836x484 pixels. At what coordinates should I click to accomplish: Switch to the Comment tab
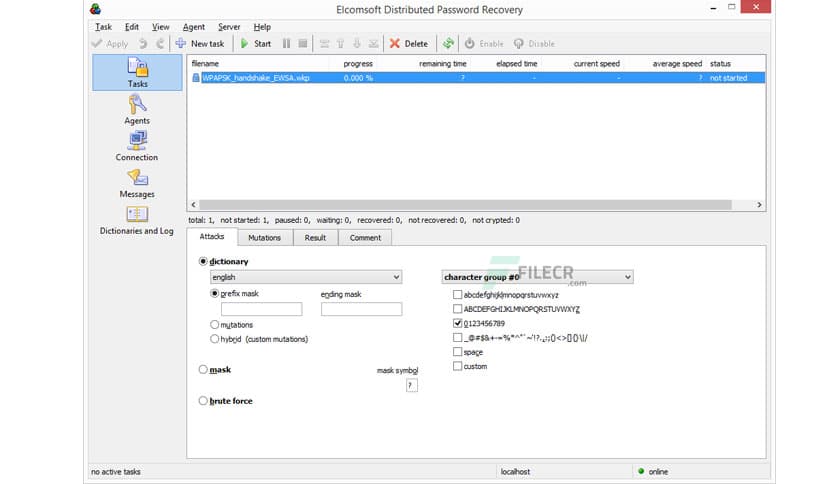point(365,238)
